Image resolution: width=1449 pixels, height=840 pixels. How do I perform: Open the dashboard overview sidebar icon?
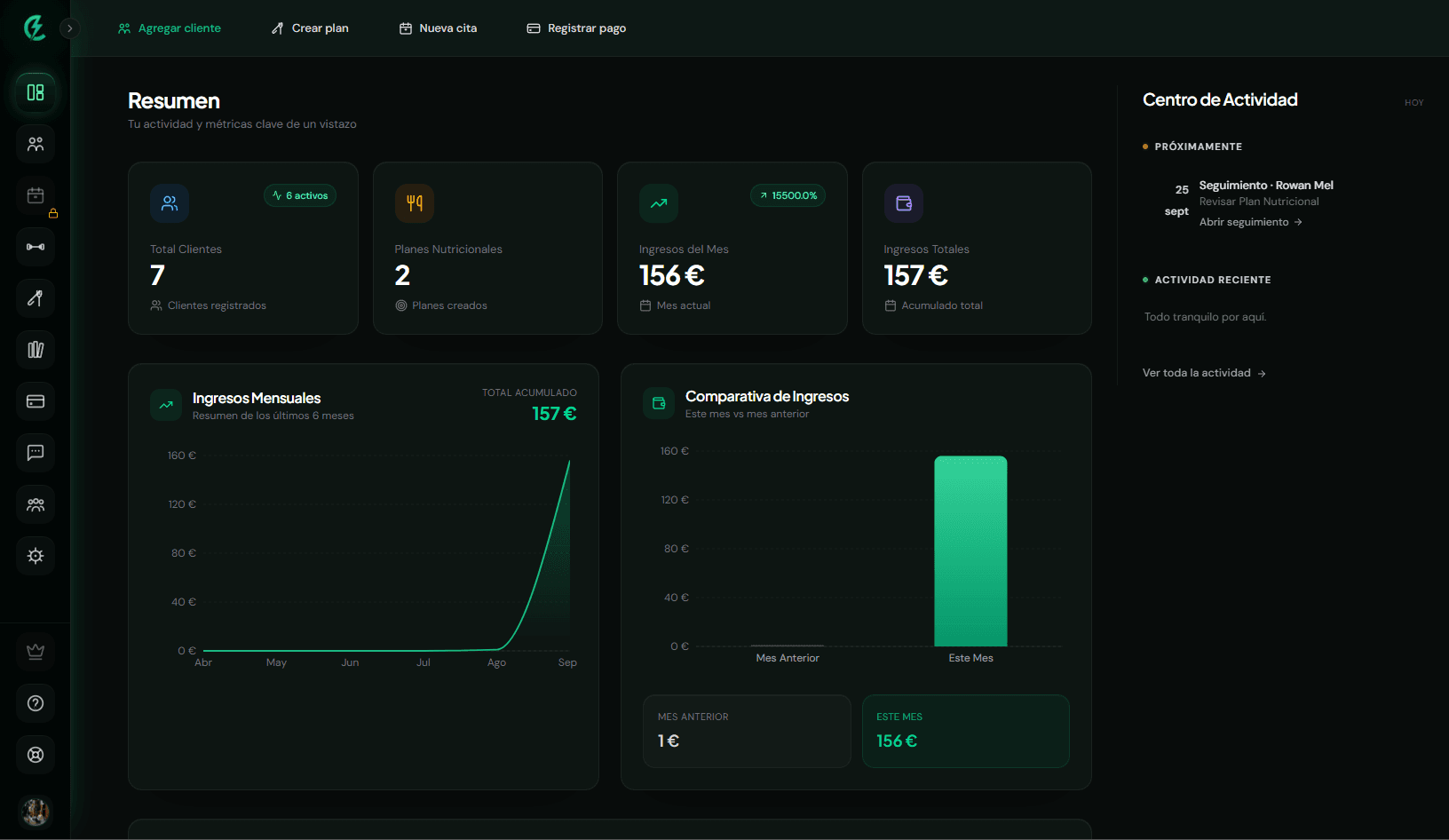36,92
